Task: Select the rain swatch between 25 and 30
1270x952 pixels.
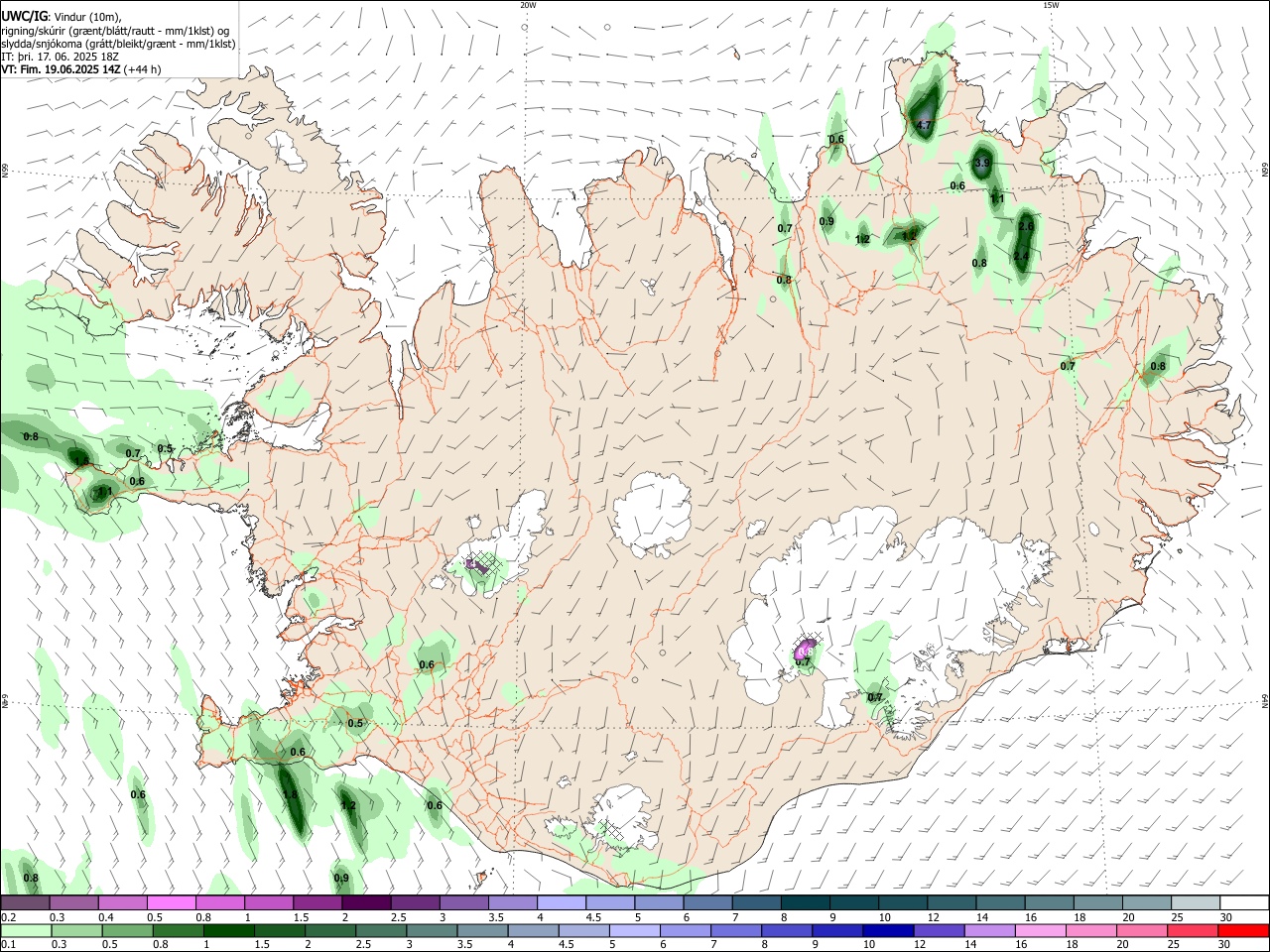Action: coord(1193,931)
